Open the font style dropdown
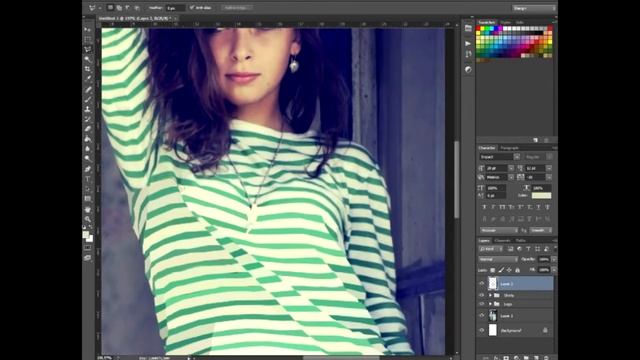The height and width of the screenshot is (360, 640). pyautogui.click(x=550, y=157)
